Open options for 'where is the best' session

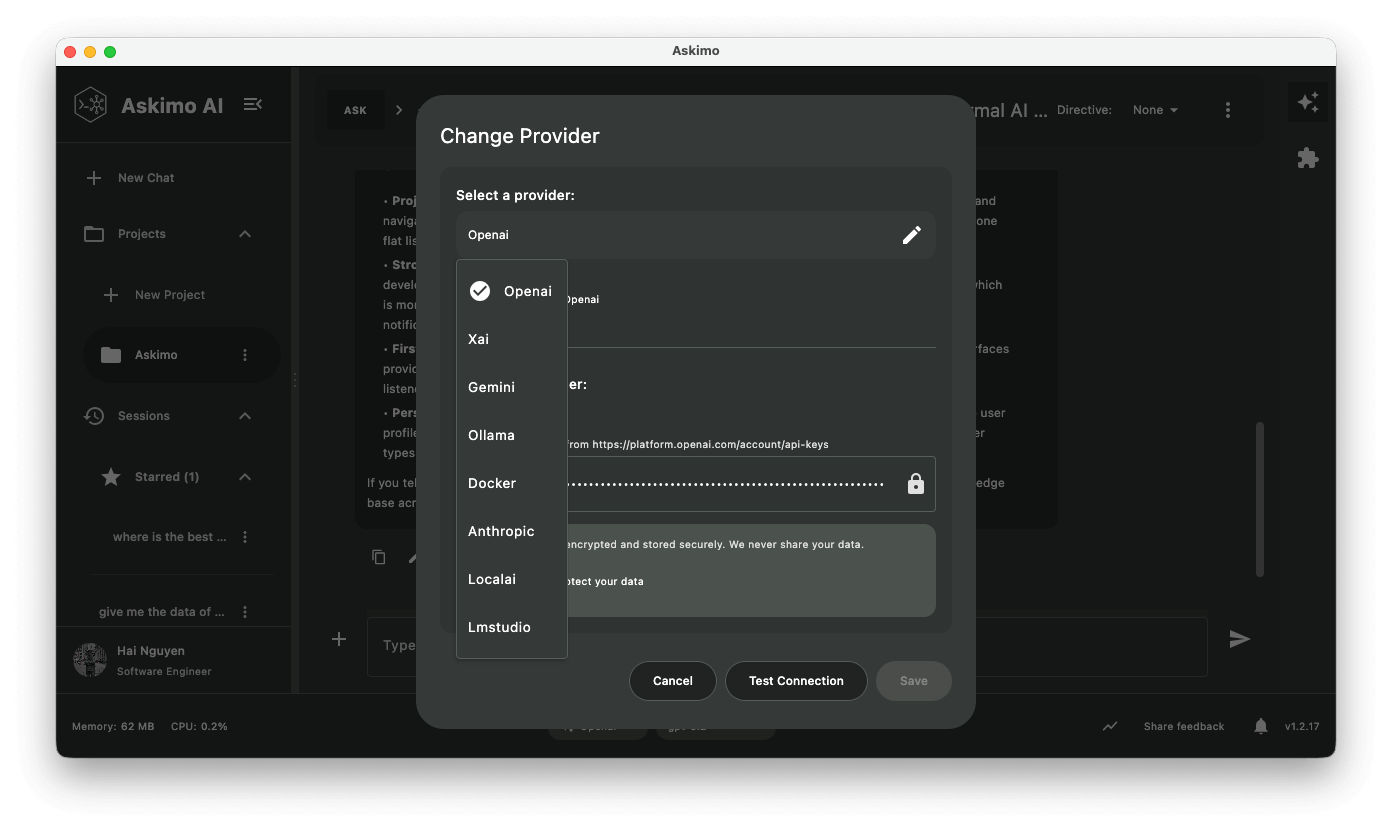(x=245, y=537)
